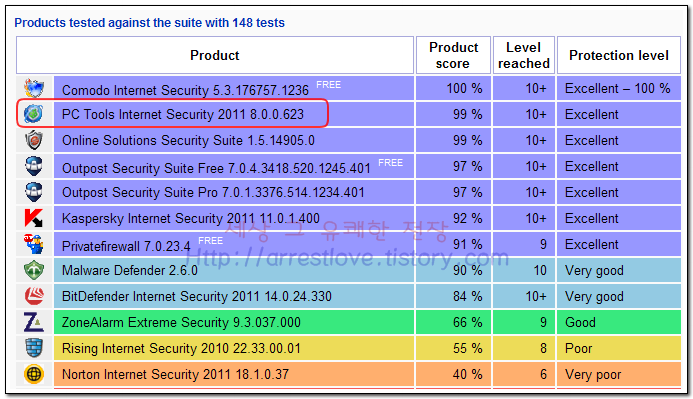Click Kaspersky's 92 % score cell
Screen dimensions: 693x399
click(453, 218)
